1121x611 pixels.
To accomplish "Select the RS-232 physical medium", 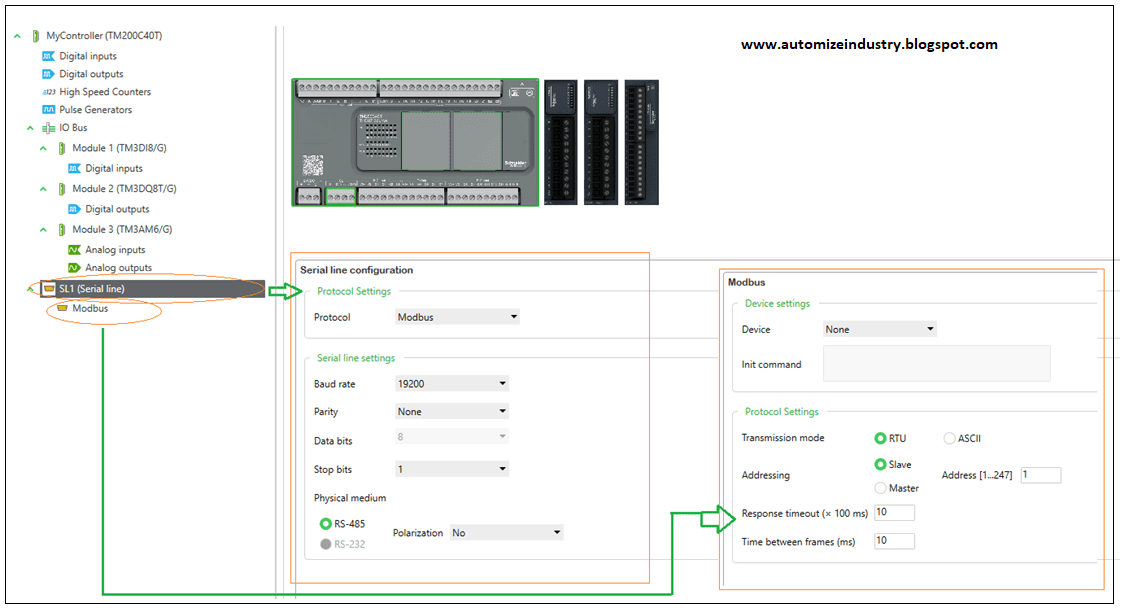I will (325, 544).
